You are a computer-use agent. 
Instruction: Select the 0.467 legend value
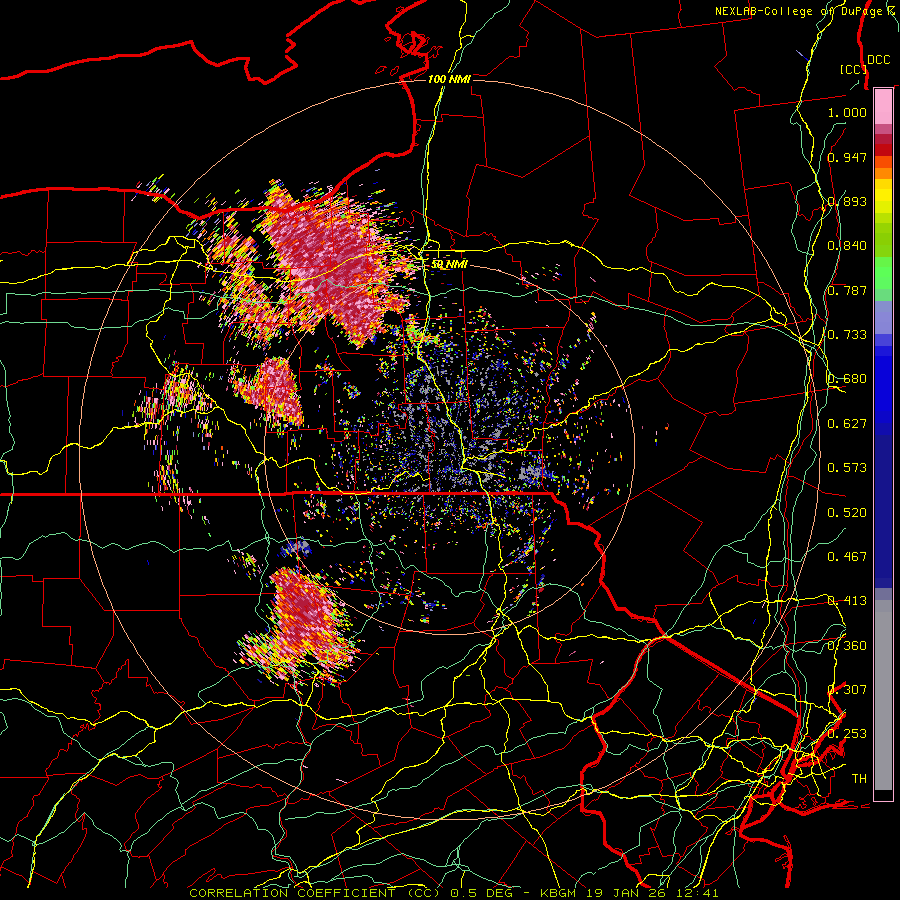pyautogui.click(x=847, y=556)
